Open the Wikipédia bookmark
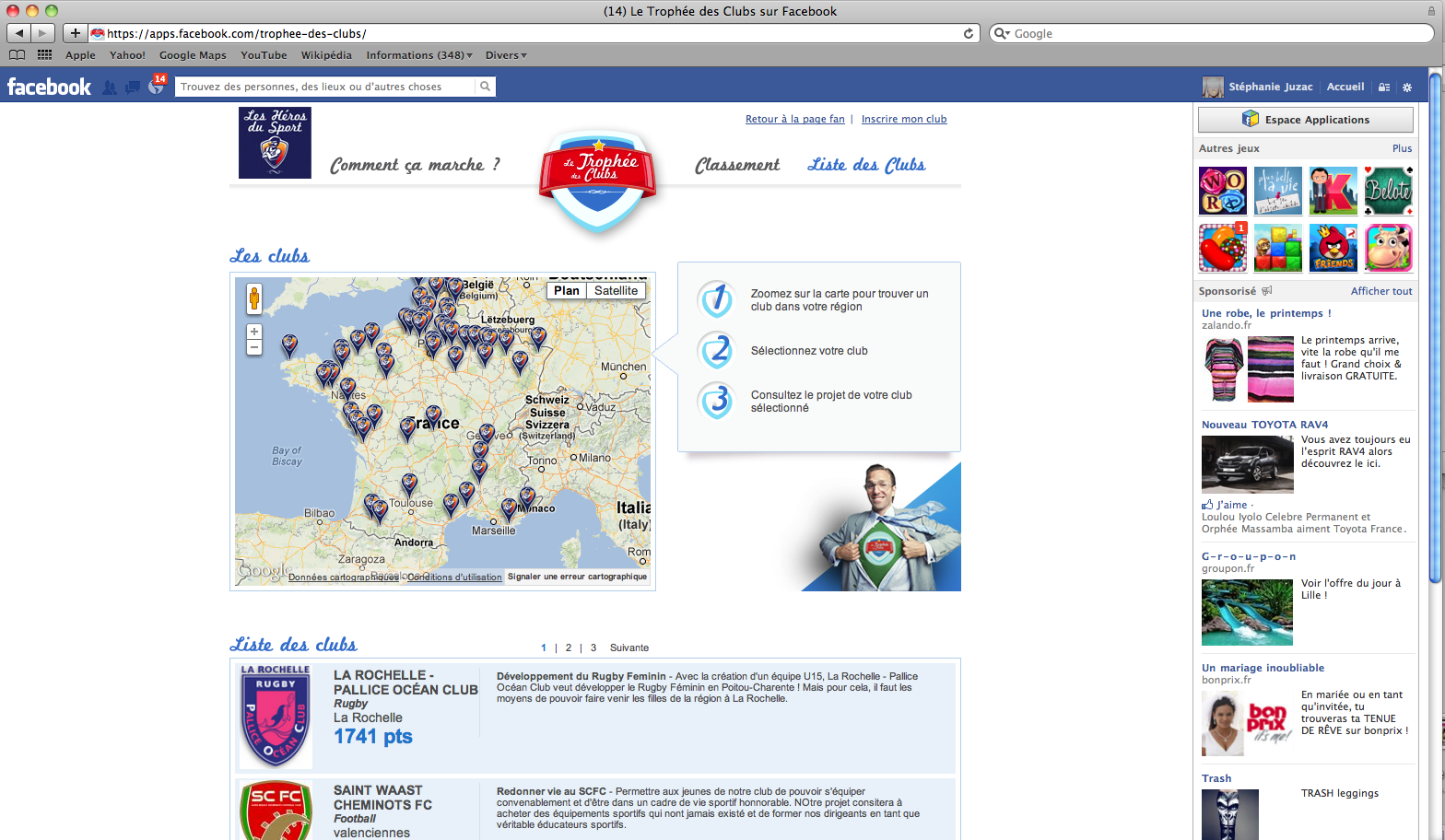1445x840 pixels. [x=326, y=55]
